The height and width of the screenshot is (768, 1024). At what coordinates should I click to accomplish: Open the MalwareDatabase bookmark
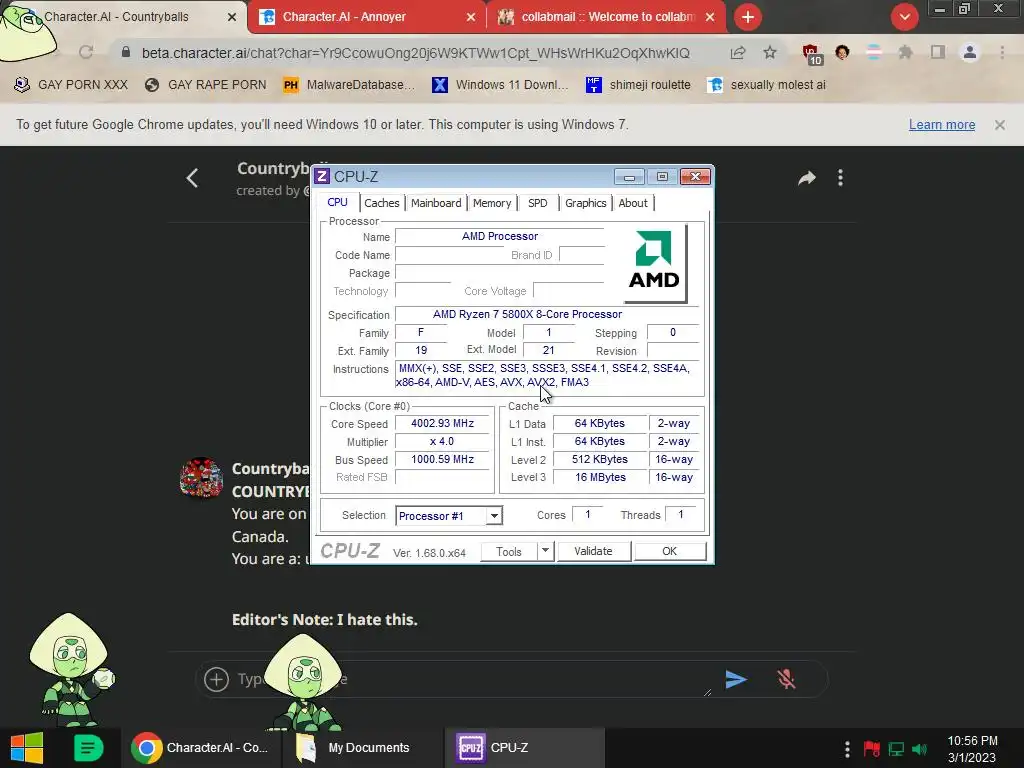coord(349,85)
